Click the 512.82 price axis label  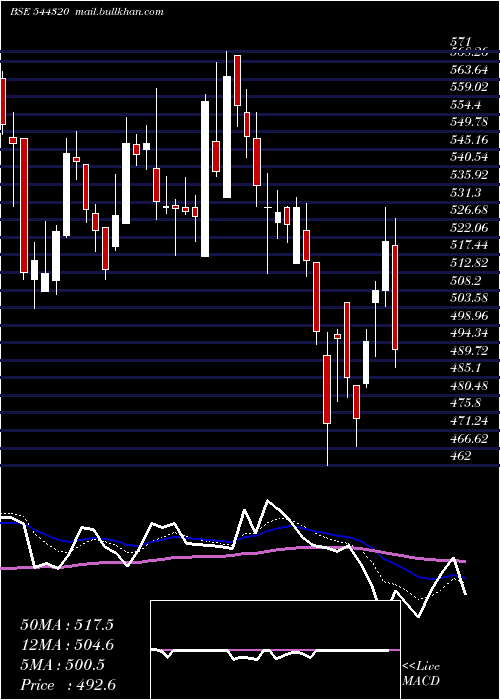pyautogui.click(x=468, y=262)
